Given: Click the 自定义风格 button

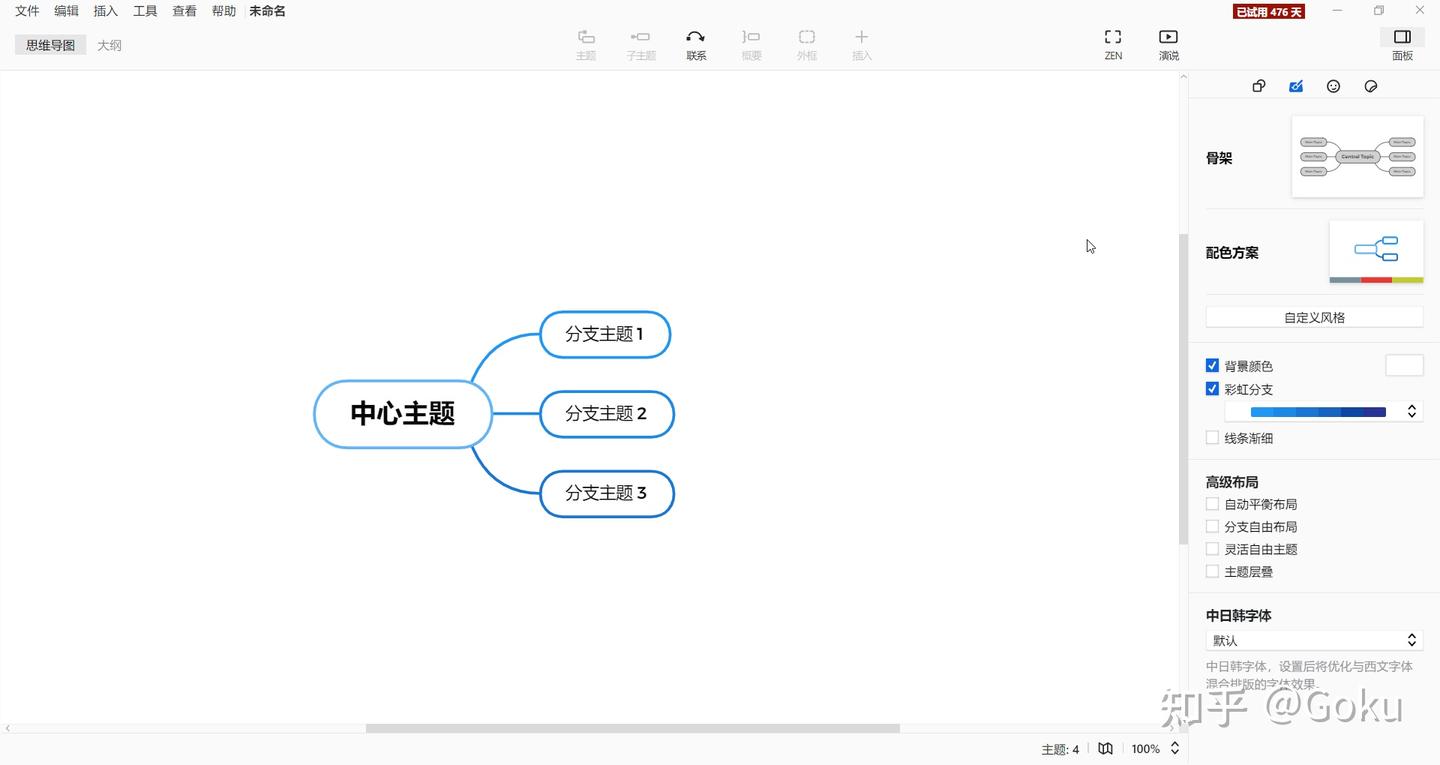Looking at the screenshot, I should point(1314,317).
